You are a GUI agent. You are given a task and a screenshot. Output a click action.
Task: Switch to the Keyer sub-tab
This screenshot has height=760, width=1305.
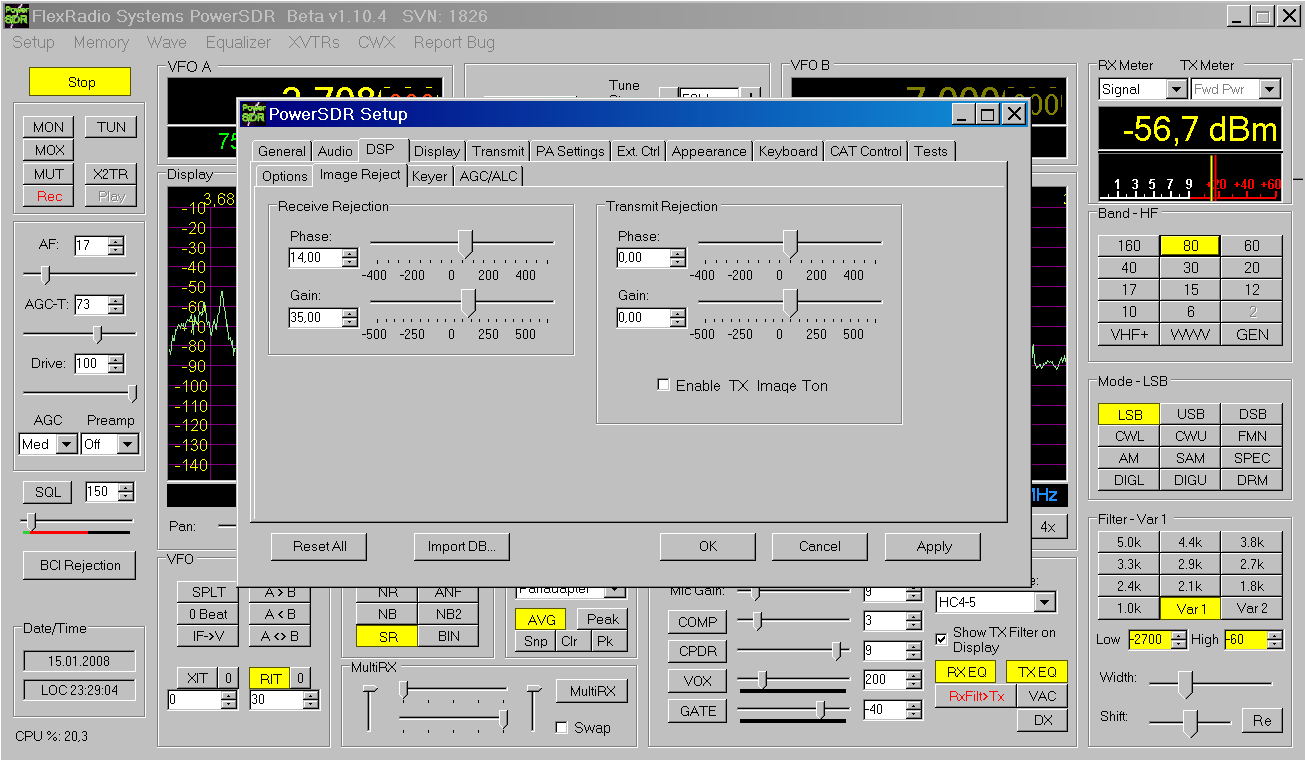[430, 176]
